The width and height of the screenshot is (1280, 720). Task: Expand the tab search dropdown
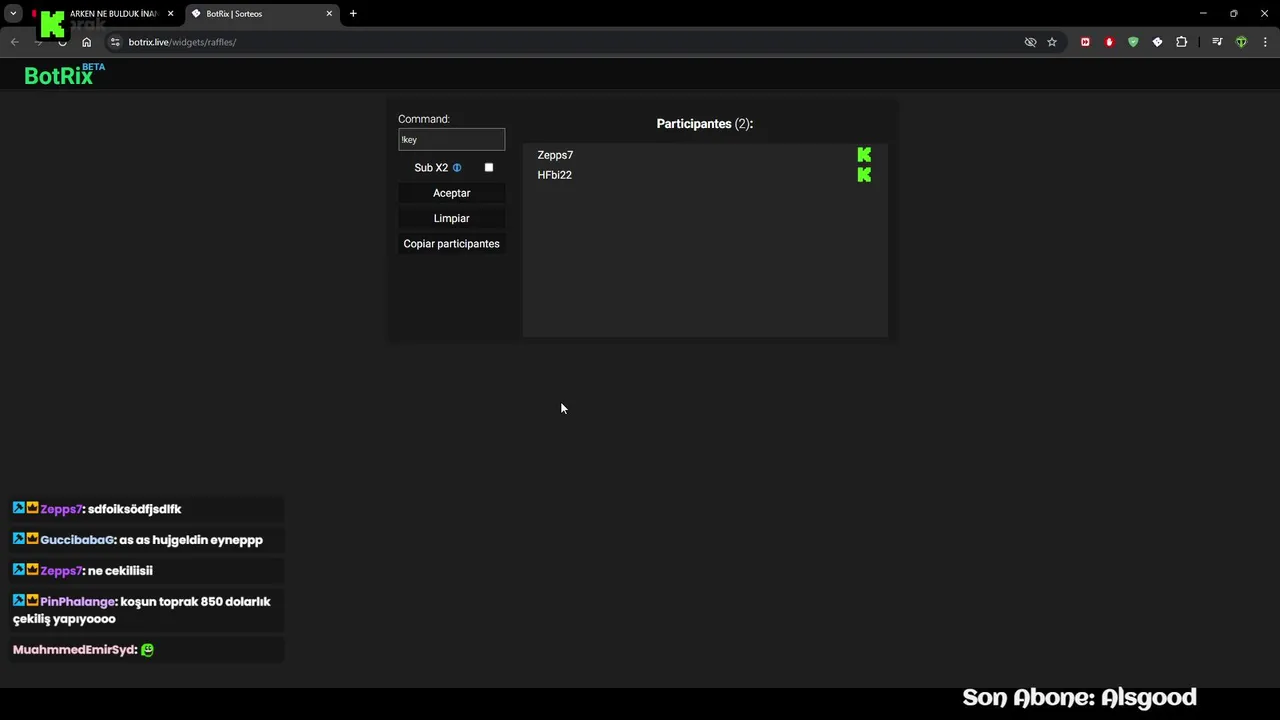[13, 14]
